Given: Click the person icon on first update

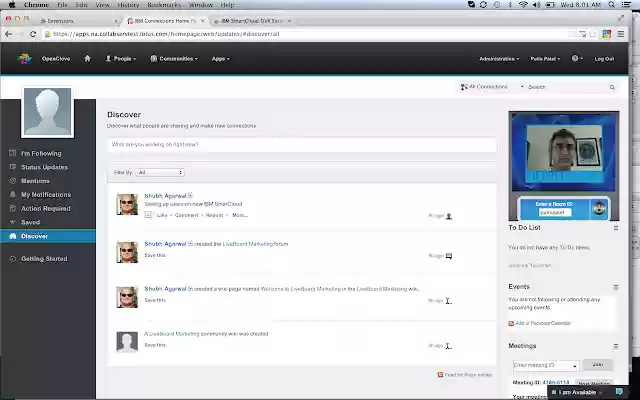Looking at the screenshot, I should click(449, 216).
